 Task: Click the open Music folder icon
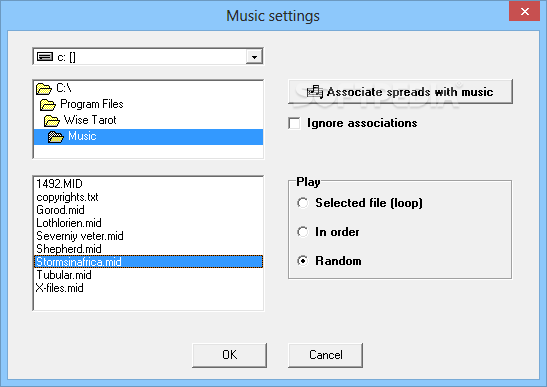point(55,137)
